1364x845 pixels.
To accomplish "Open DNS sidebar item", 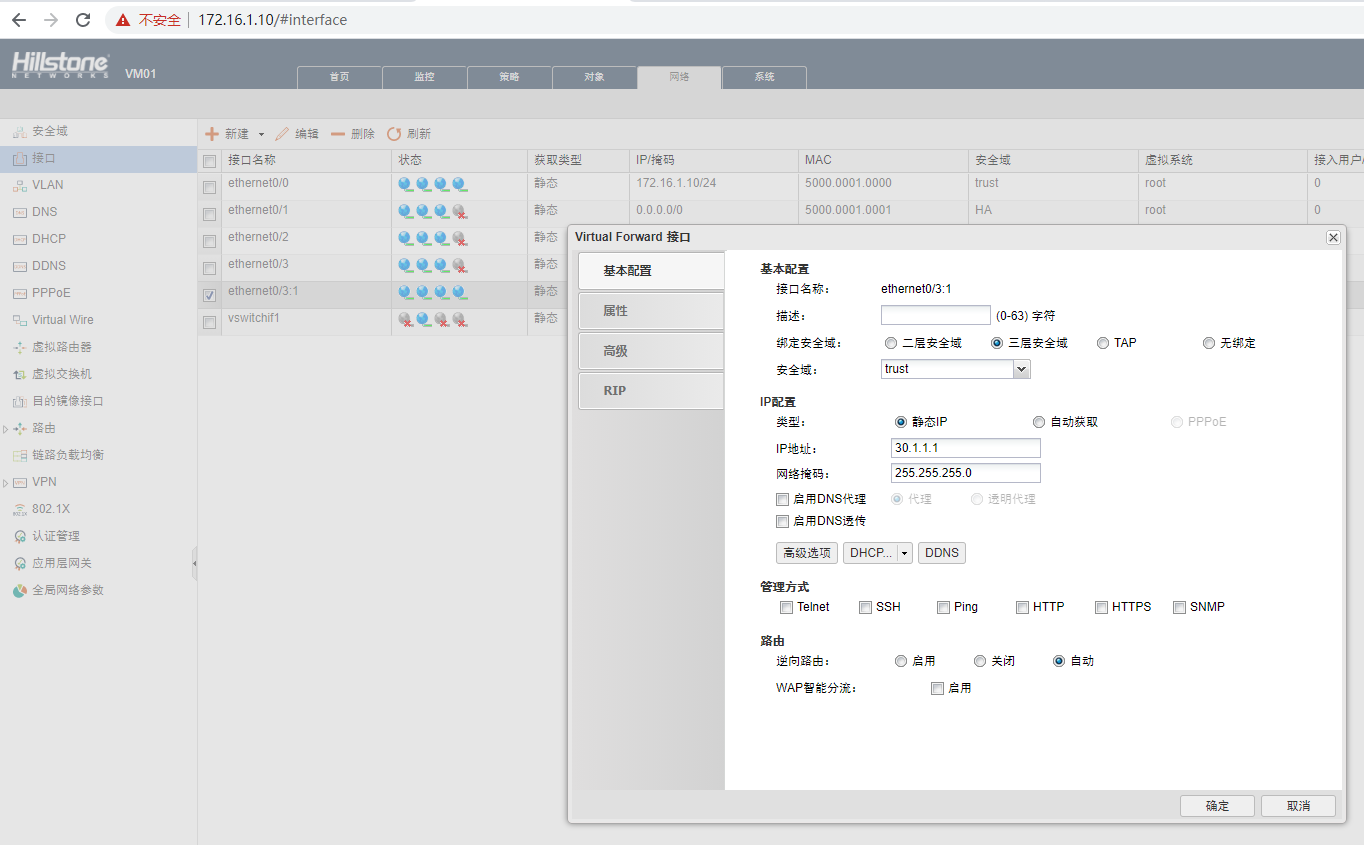I will pyautogui.click(x=44, y=212).
